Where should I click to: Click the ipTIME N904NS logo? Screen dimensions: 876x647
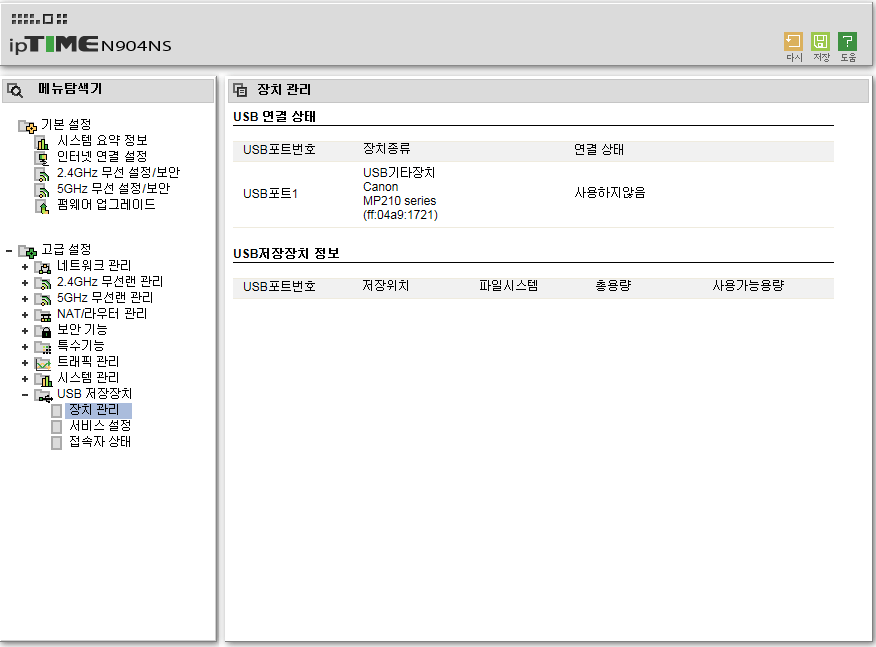[x=90, y=44]
